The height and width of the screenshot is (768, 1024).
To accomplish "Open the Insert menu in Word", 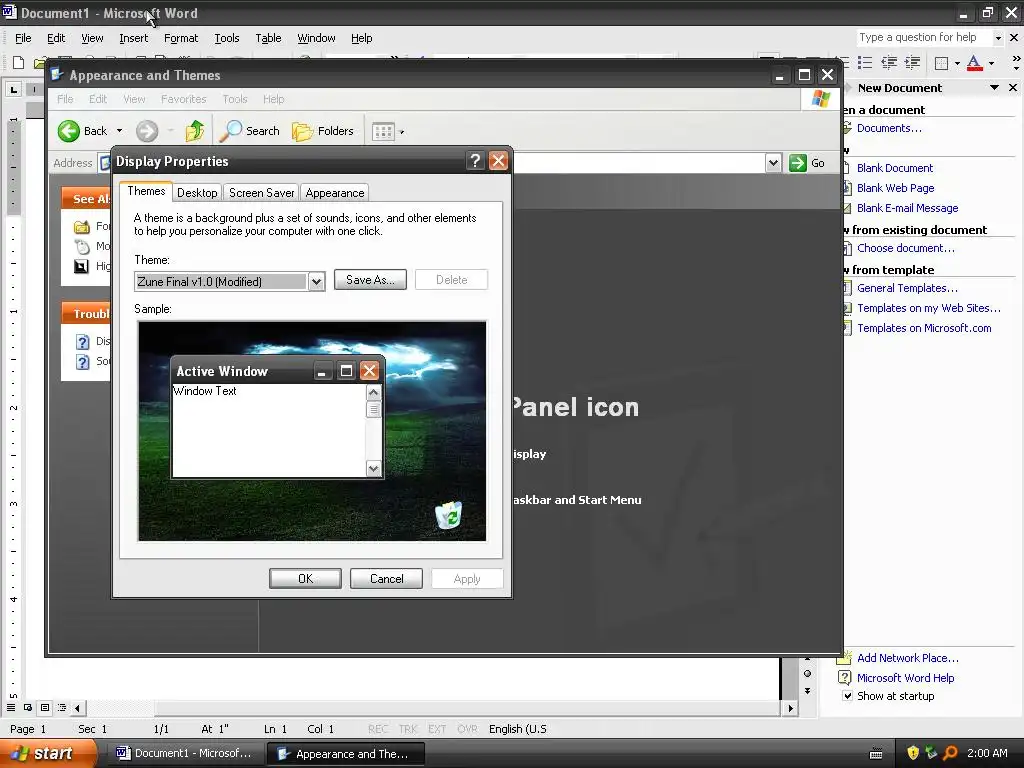I will click(x=133, y=38).
